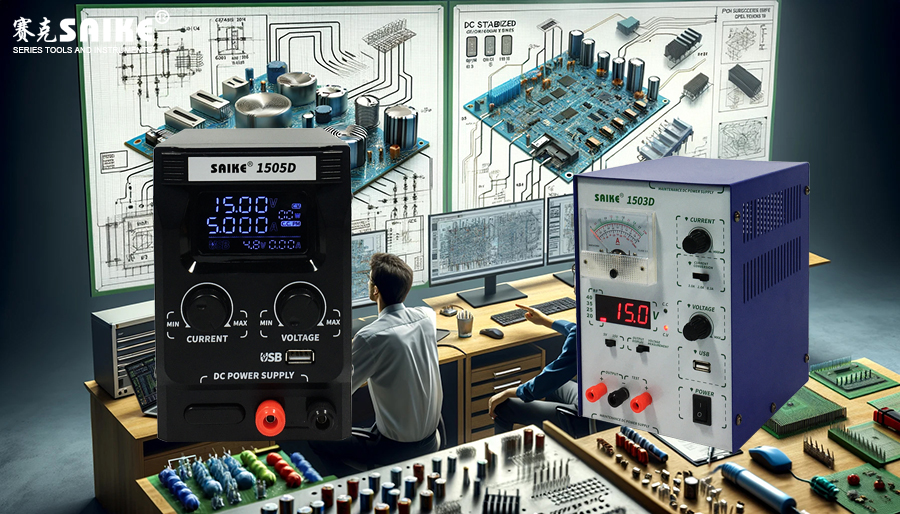Click the CURRENT knob on the 1503D
900x514 pixels.
pyautogui.click(x=696, y=240)
